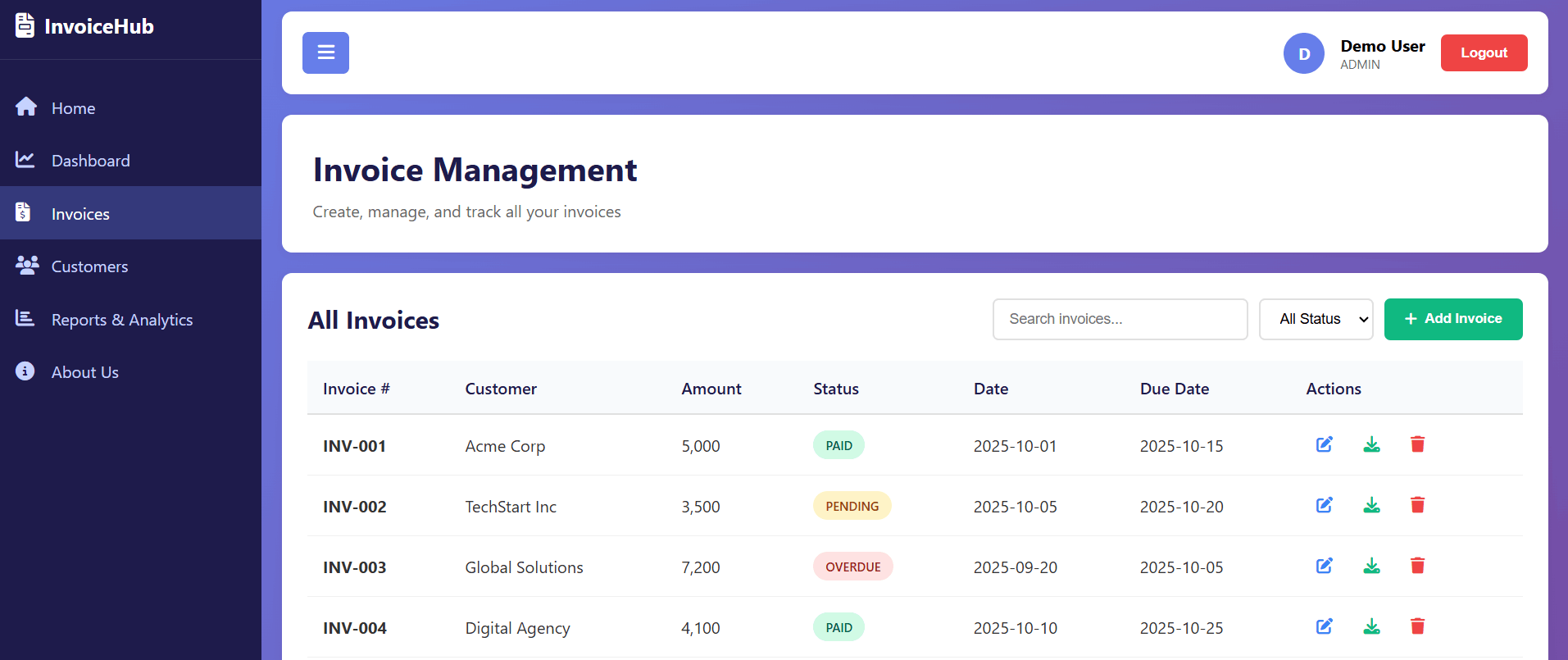1568x660 pixels.
Task: Click the INV-003 invoice number
Action: click(354, 567)
